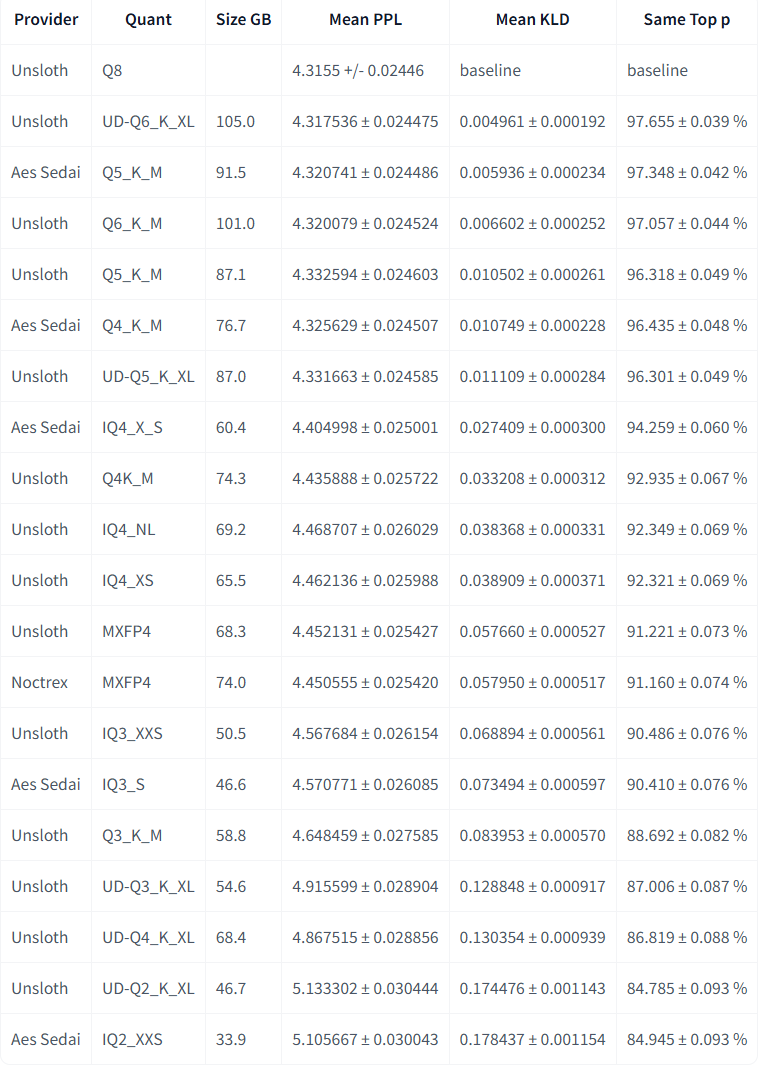
Task: Click the Provider column header
Action: pyautogui.click(x=46, y=20)
